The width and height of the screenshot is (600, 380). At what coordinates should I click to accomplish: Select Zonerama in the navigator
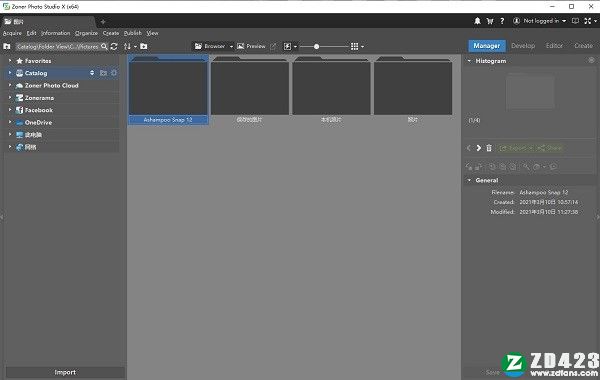tap(39, 98)
